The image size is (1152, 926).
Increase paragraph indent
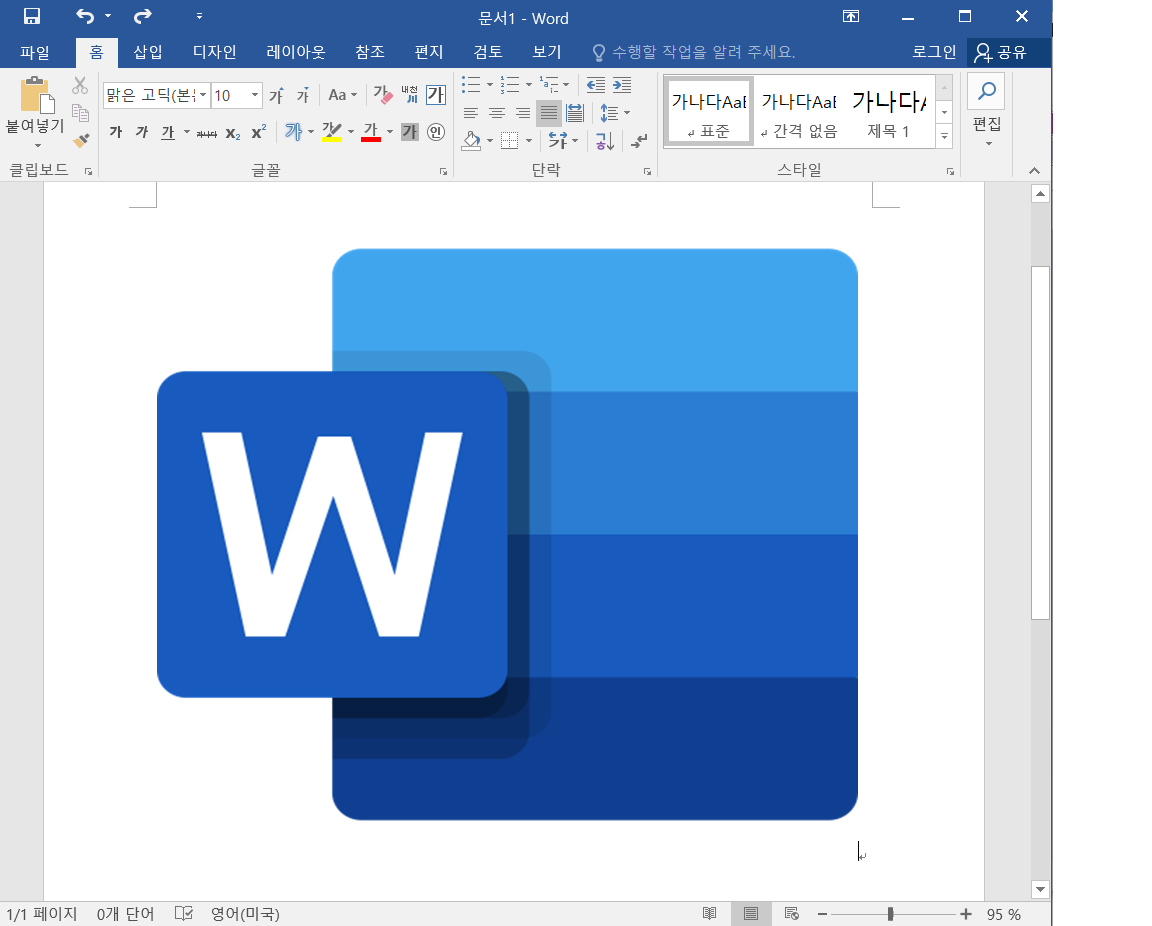622,85
